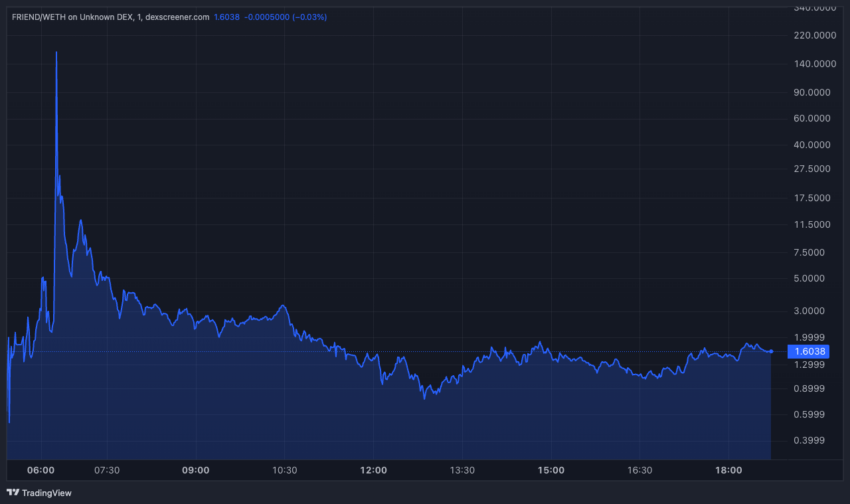Image resolution: width=850 pixels, height=504 pixels.
Task: Select the 12:00 time axis label
Action: [x=373, y=470]
